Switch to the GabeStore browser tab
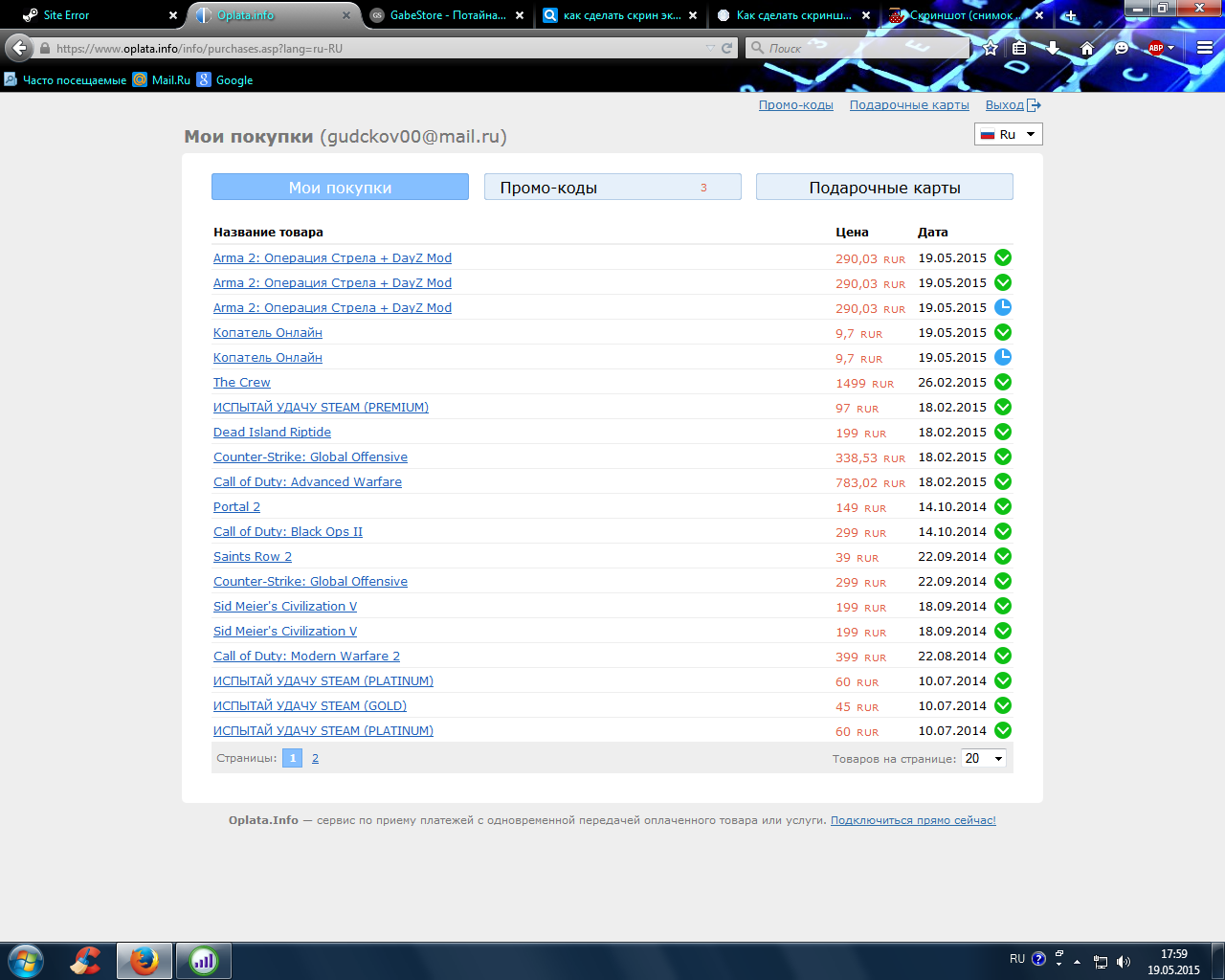 point(448,15)
